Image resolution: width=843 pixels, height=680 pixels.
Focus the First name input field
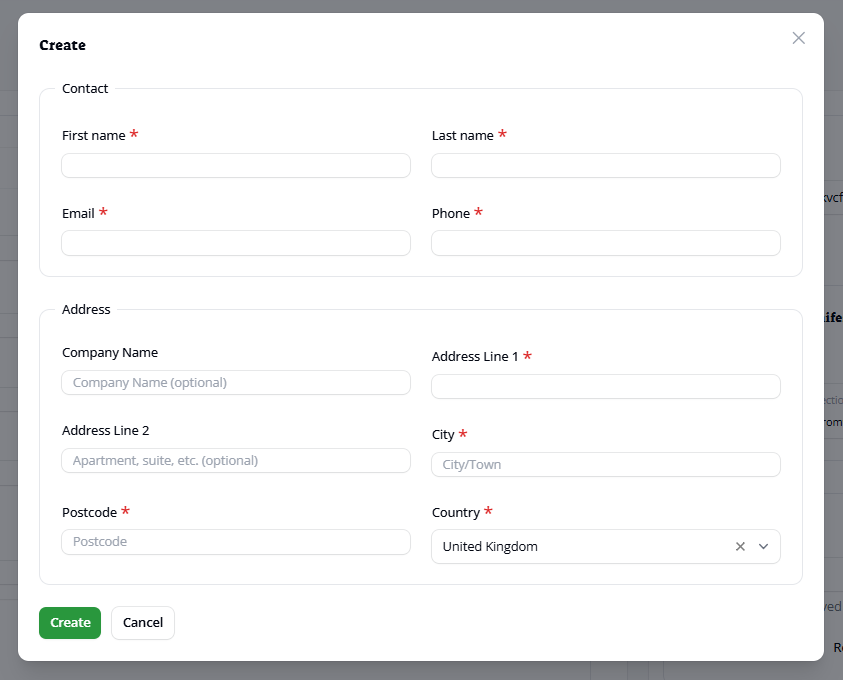(236, 166)
